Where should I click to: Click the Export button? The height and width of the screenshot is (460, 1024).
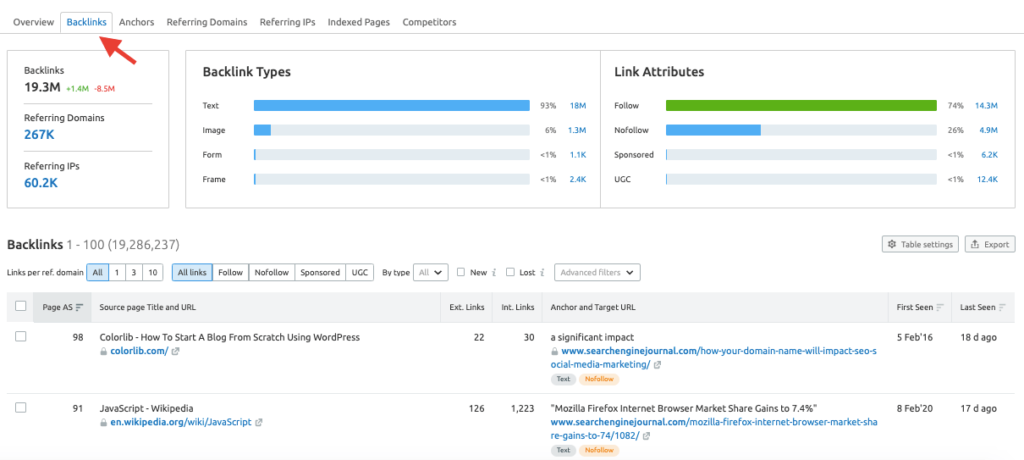click(x=990, y=244)
